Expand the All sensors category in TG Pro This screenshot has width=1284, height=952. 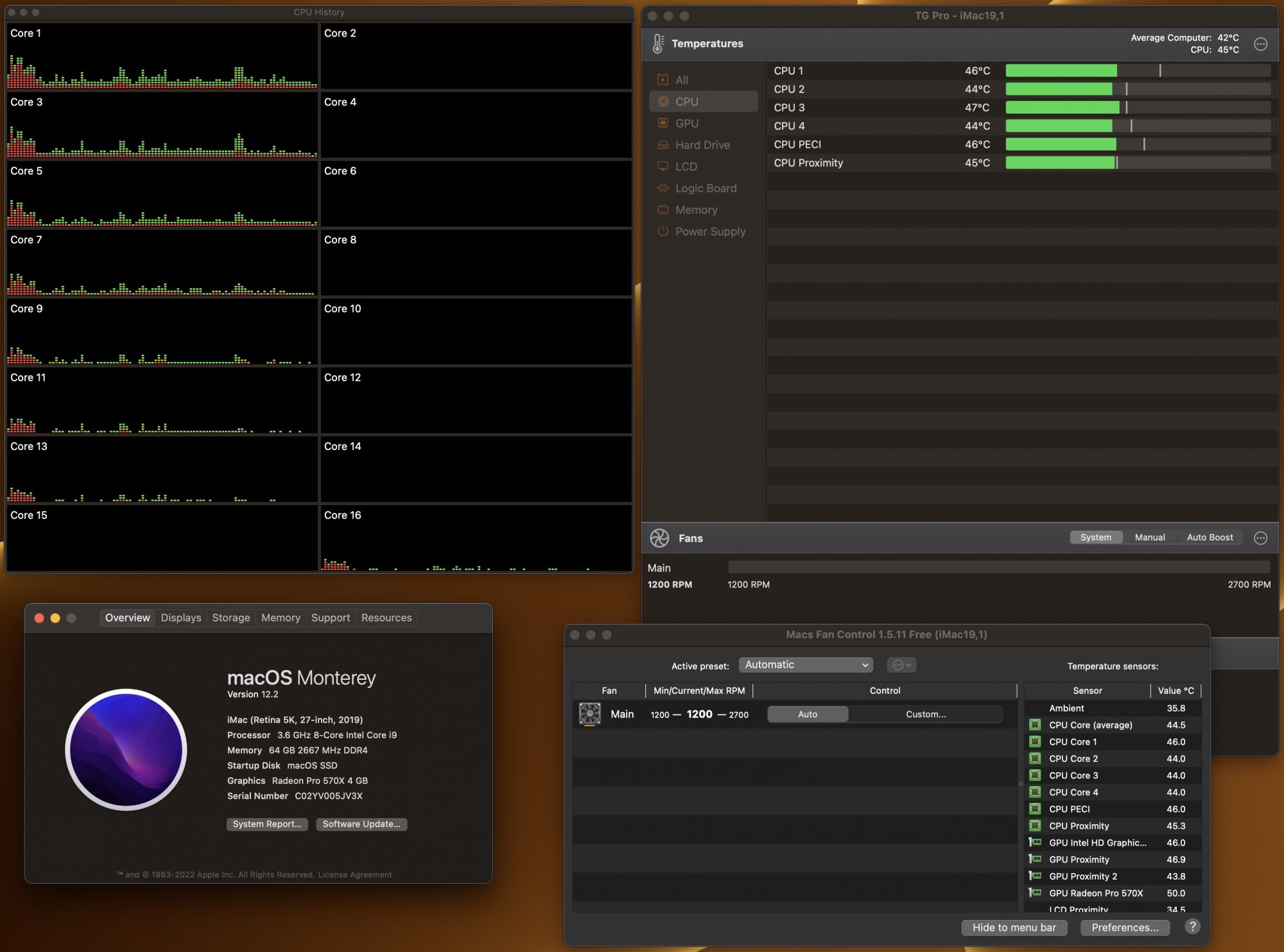[x=681, y=79]
